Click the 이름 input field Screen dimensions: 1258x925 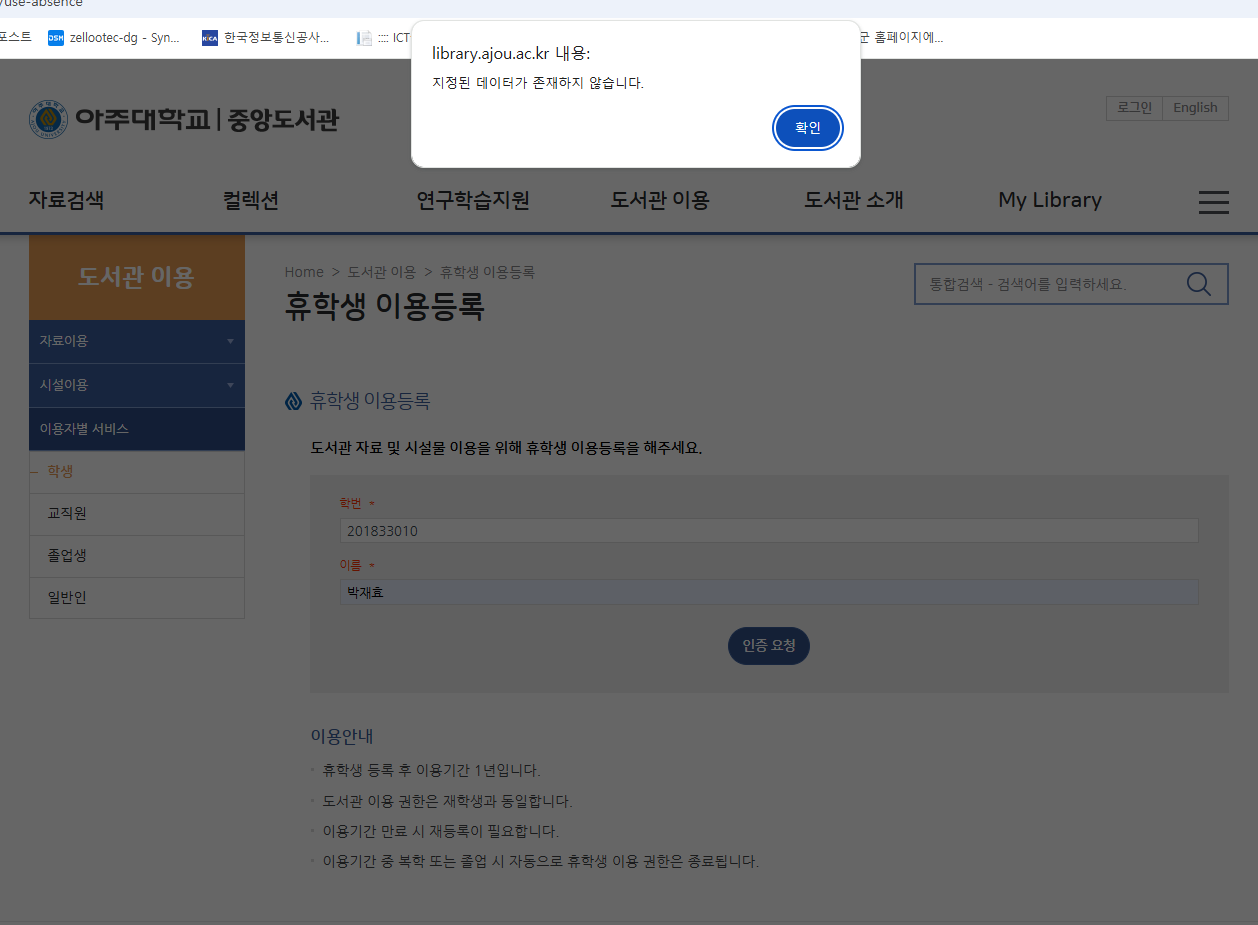(768, 593)
